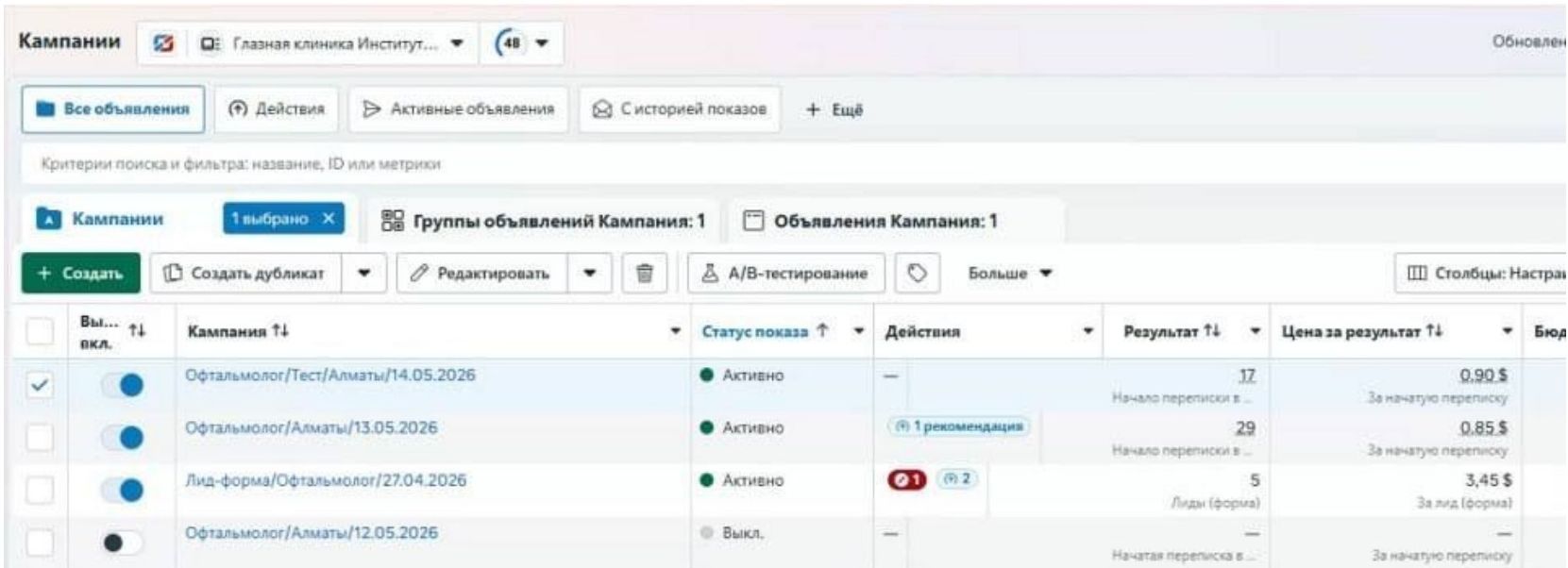The width and height of the screenshot is (1568, 568).
Task: Switch to Объявления Кампания: 1 tab
Action: 870,222
